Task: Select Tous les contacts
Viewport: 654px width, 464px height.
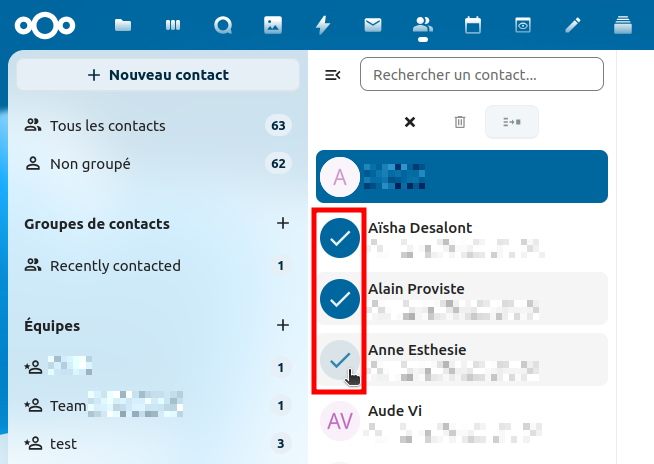Action: click(108, 126)
